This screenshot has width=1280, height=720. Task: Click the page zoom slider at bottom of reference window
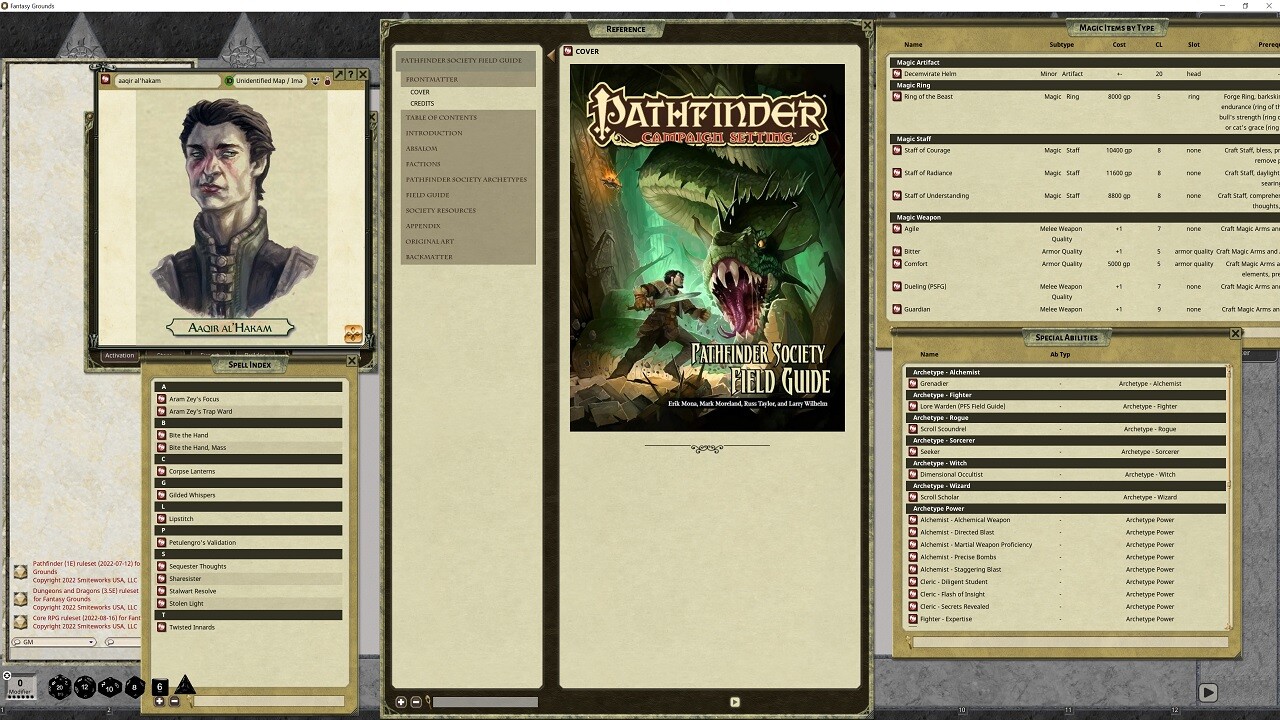(485, 701)
